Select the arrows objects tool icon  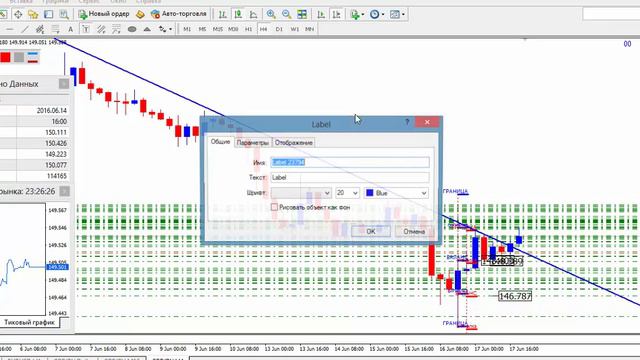click(x=162, y=29)
